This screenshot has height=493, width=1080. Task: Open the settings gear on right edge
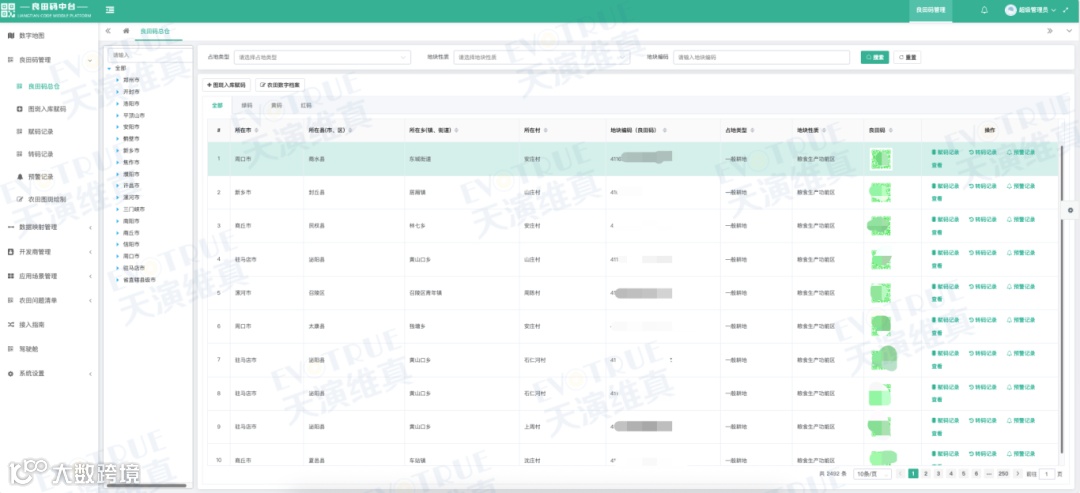click(x=1070, y=210)
